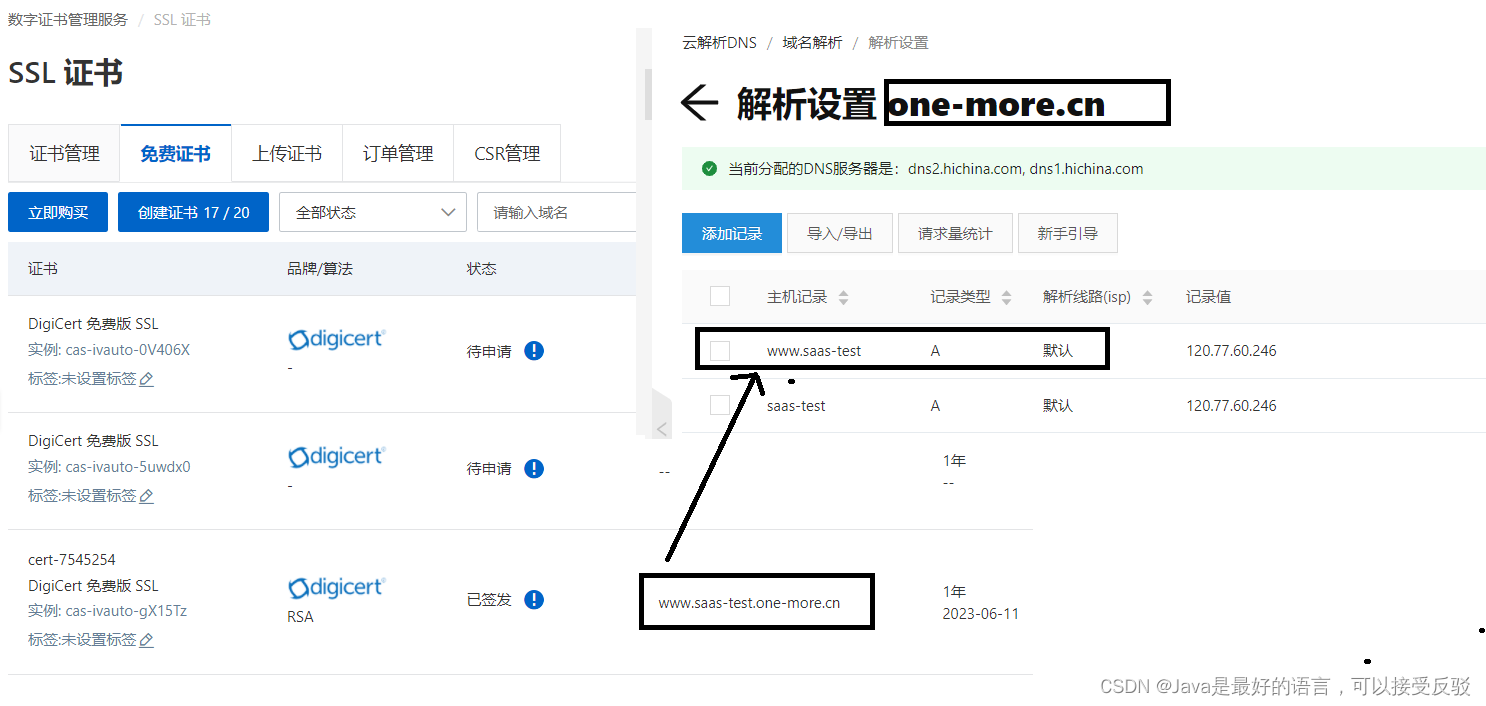Click the www.saas-test host record text
The width and height of the screenshot is (1486, 706).
click(x=814, y=351)
